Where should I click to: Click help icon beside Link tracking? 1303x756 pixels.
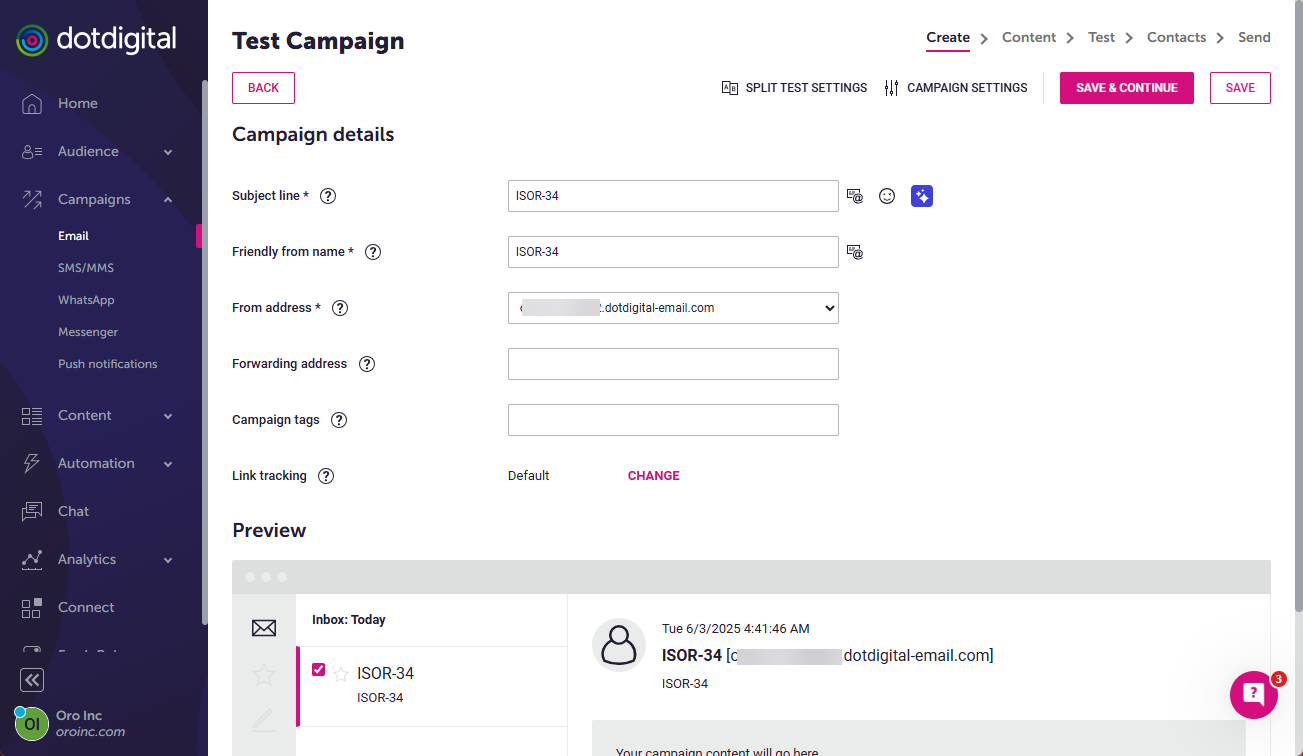326,476
